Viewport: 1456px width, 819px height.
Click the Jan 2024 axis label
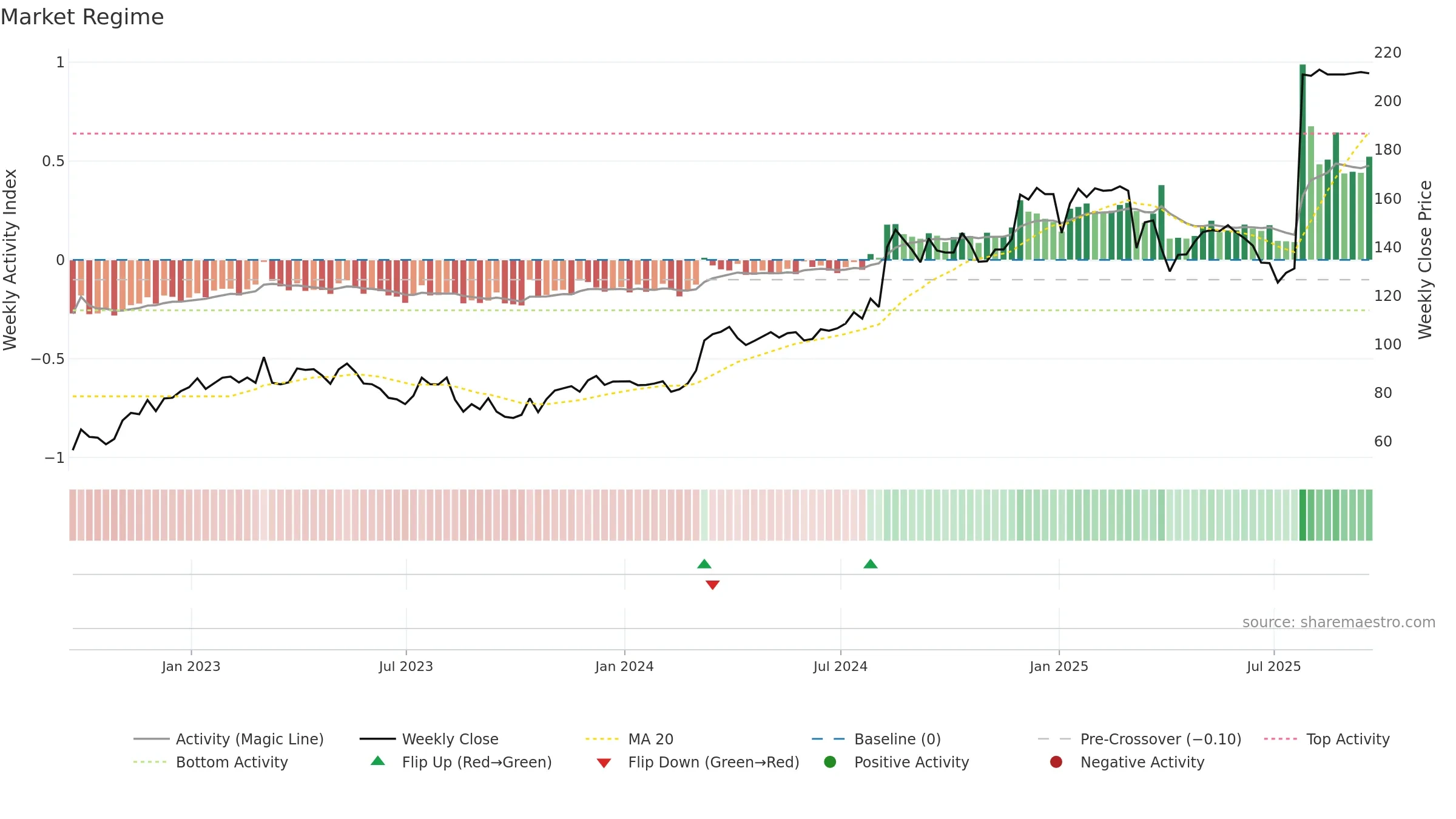click(x=624, y=667)
